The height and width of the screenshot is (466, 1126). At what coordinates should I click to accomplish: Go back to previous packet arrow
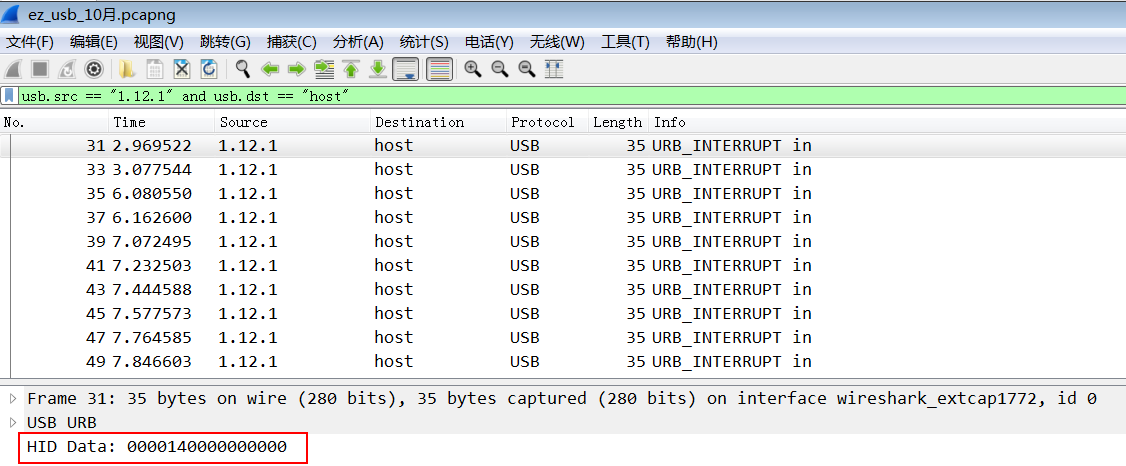(x=270, y=70)
